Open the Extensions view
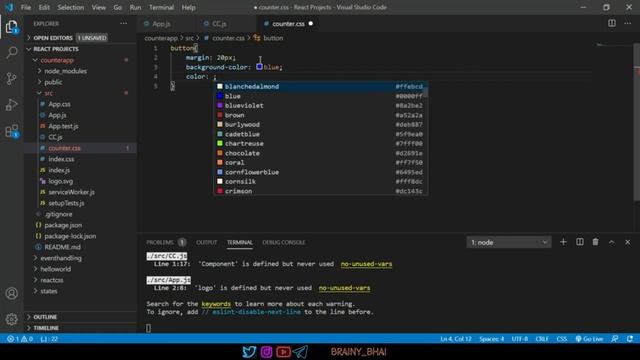640x360 pixels. click(11, 131)
